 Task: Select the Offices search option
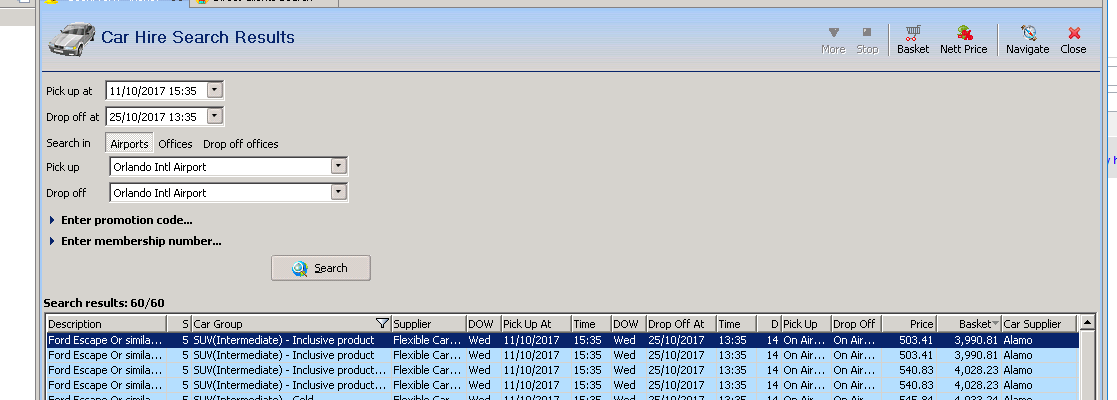(x=175, y=144)
